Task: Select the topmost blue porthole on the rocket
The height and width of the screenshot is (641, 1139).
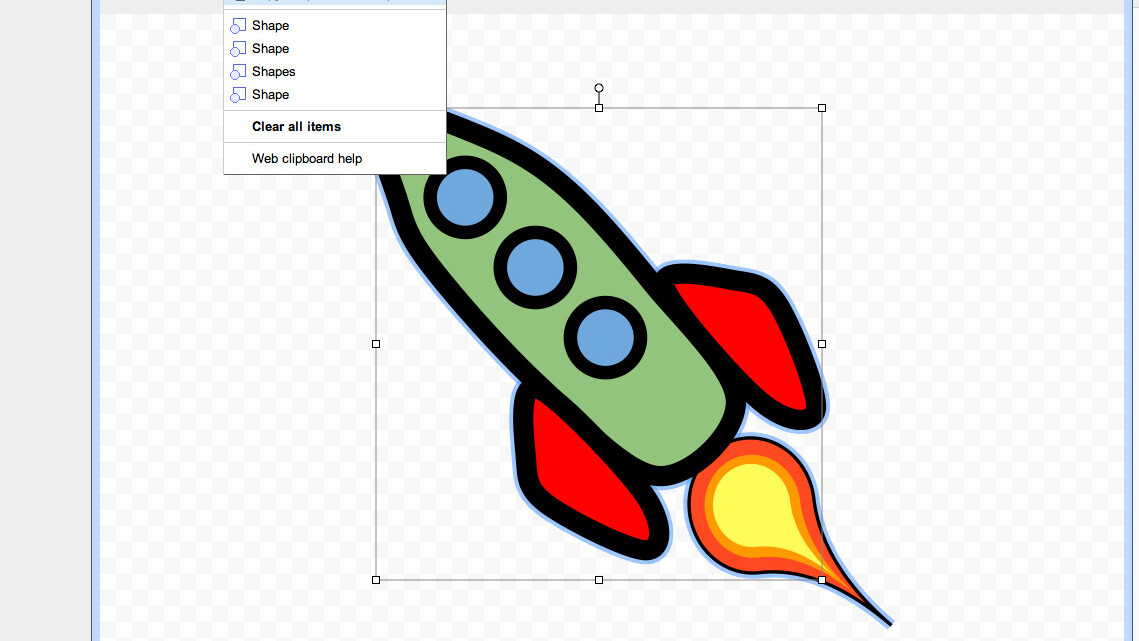Action: tap(463, 199)
